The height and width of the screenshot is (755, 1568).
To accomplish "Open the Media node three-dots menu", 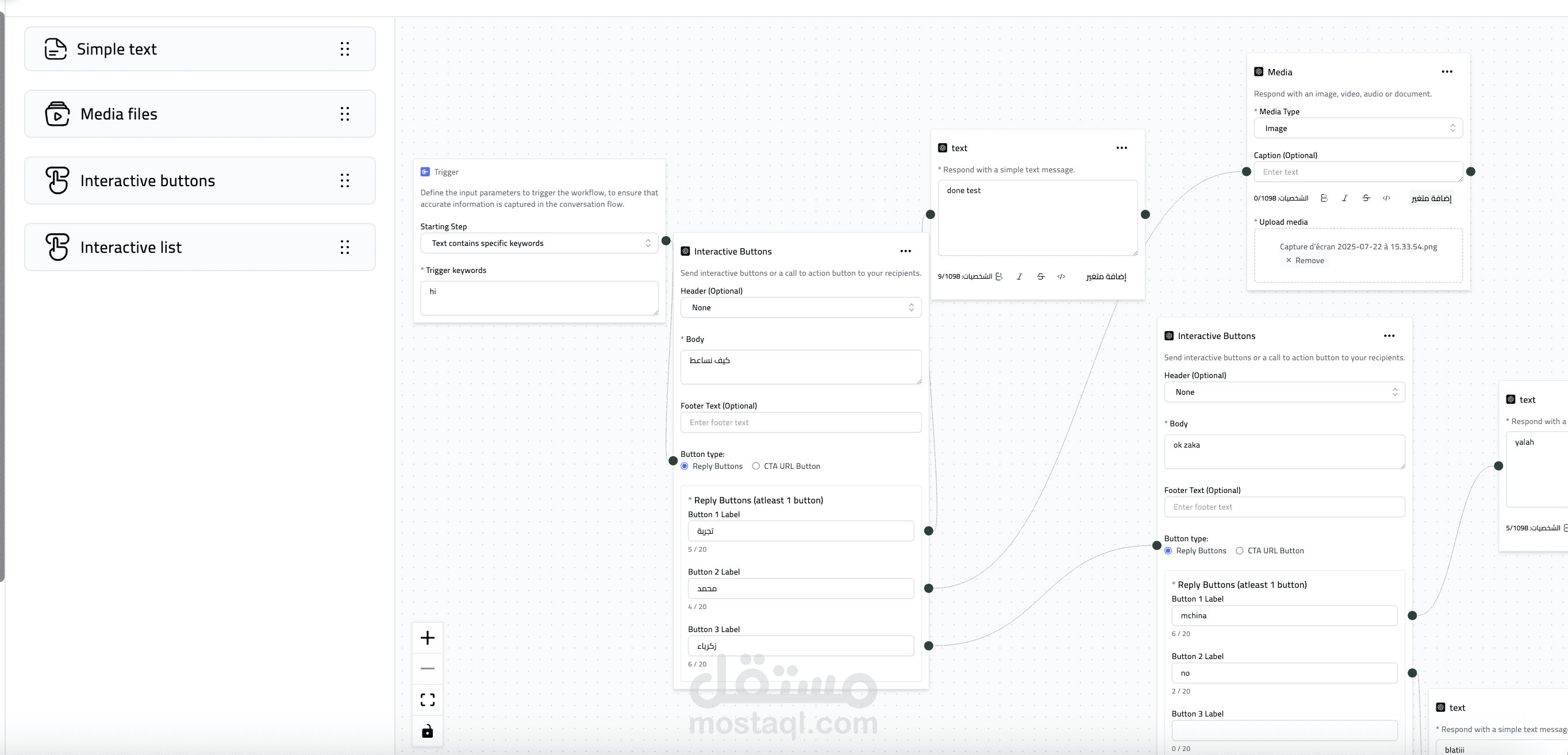I will [x=1447, y=72].
